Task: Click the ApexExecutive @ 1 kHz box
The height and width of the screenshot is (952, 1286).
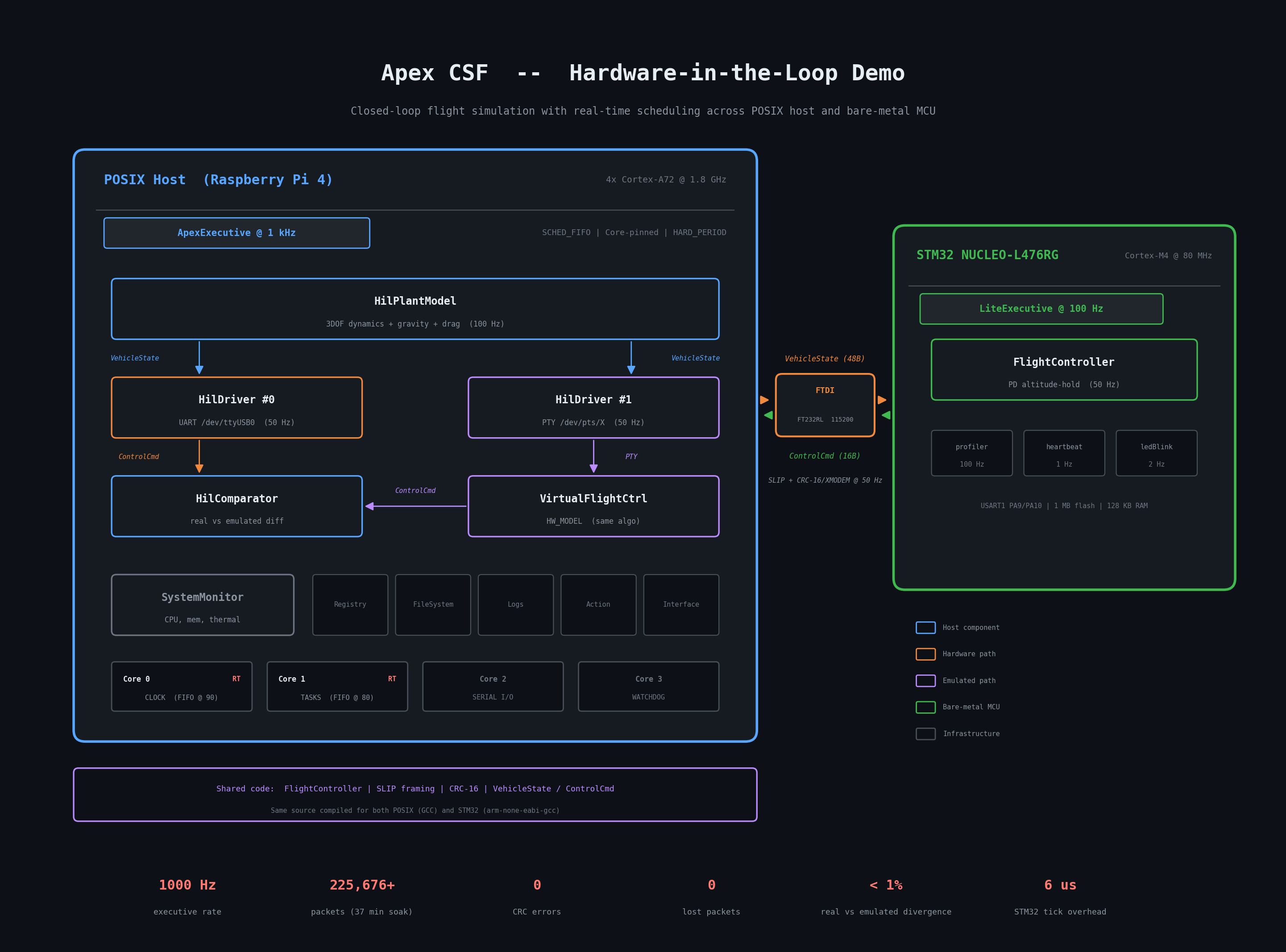Action: pos(236,233)
